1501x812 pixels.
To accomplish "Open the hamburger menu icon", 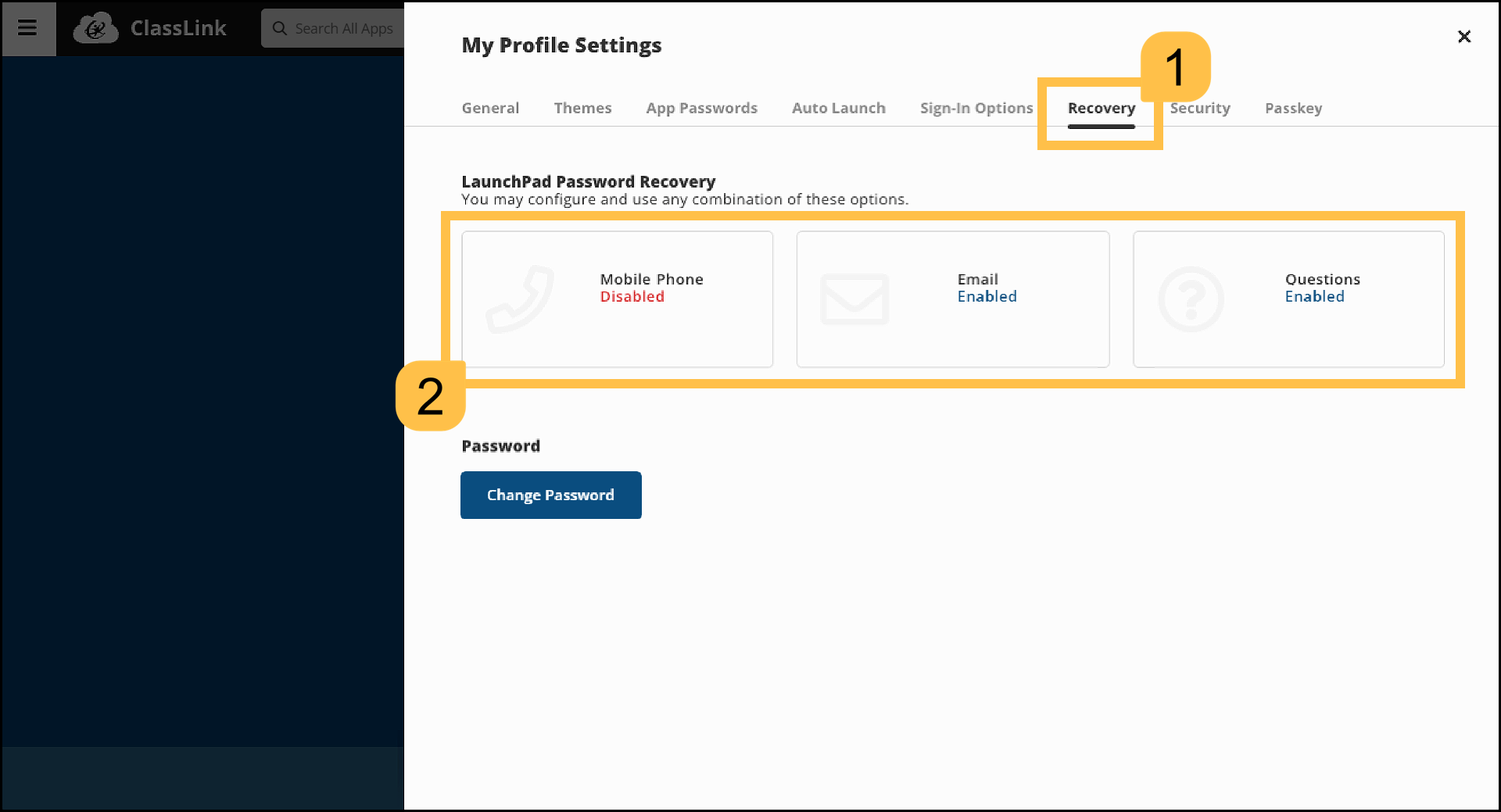I will (x=27, y=28).
